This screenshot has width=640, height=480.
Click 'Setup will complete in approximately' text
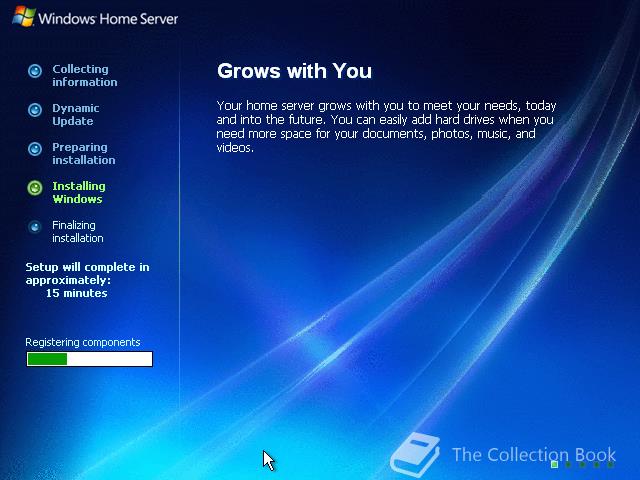(x=87, y=273)
